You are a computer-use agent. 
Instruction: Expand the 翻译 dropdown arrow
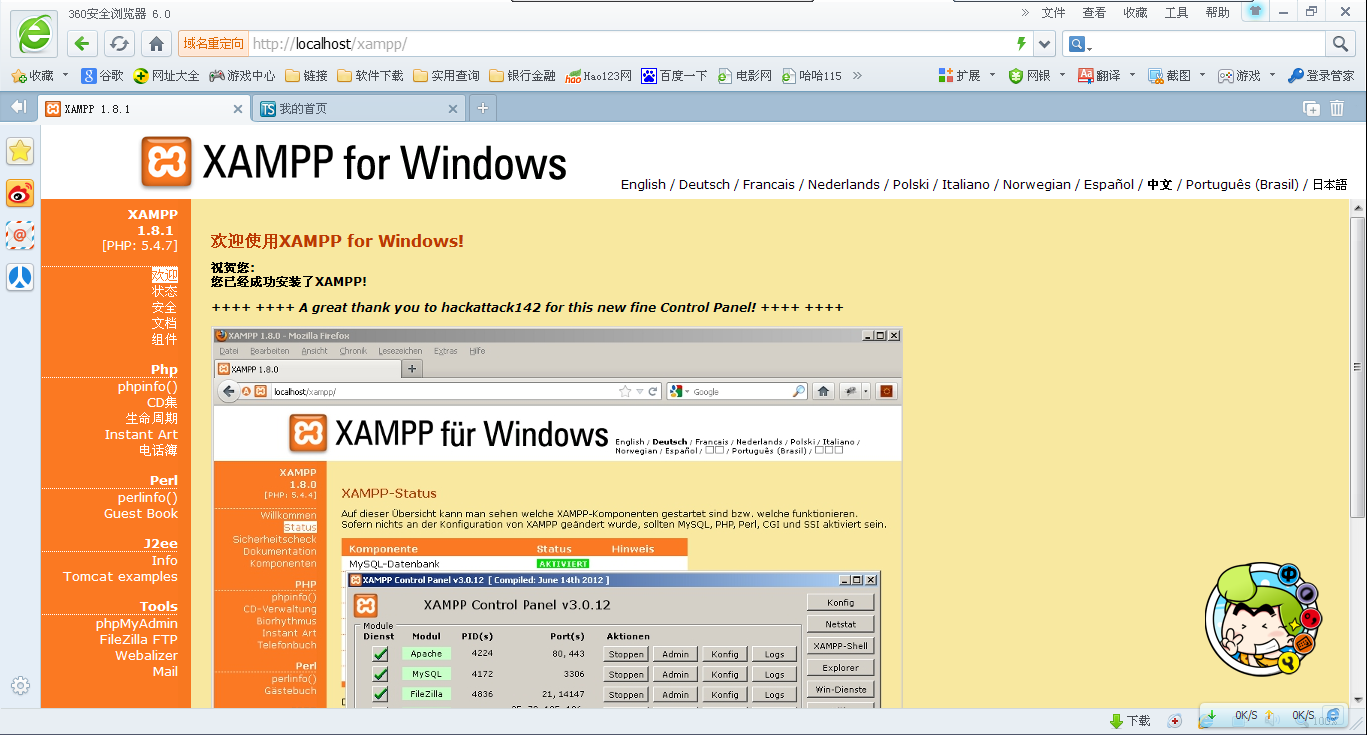point(1132,75)
